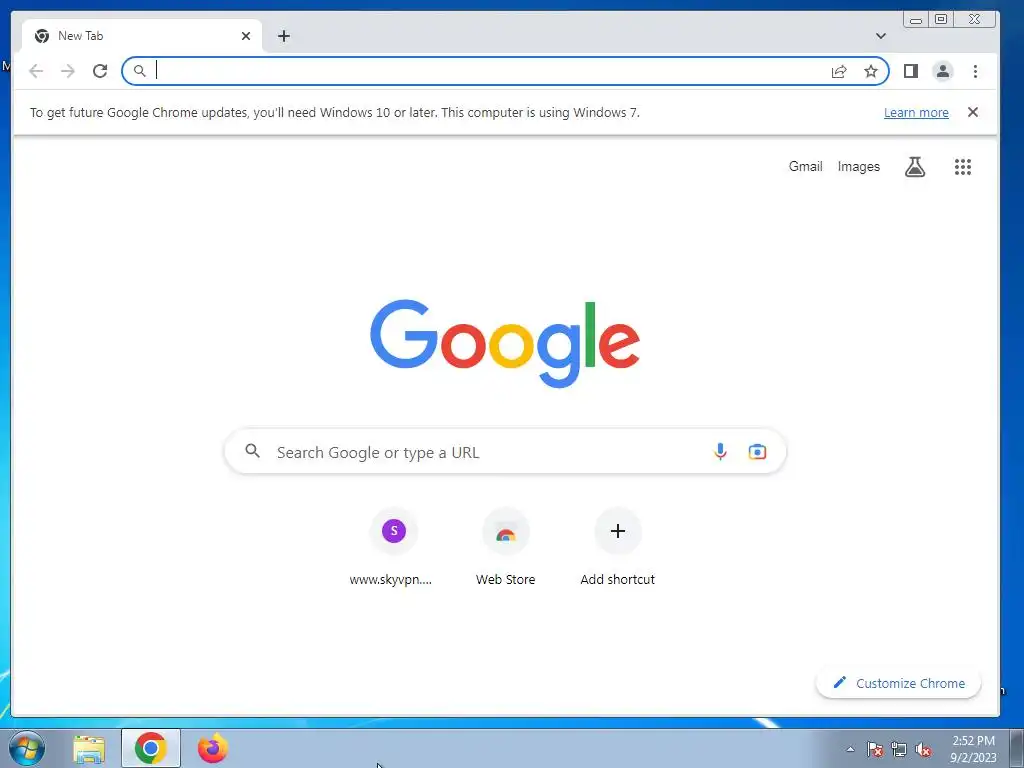The width and height of the screenshot is (1024, 768).
Task: Open the Images link
Action: pyautogui.click(x=859, y=167)
